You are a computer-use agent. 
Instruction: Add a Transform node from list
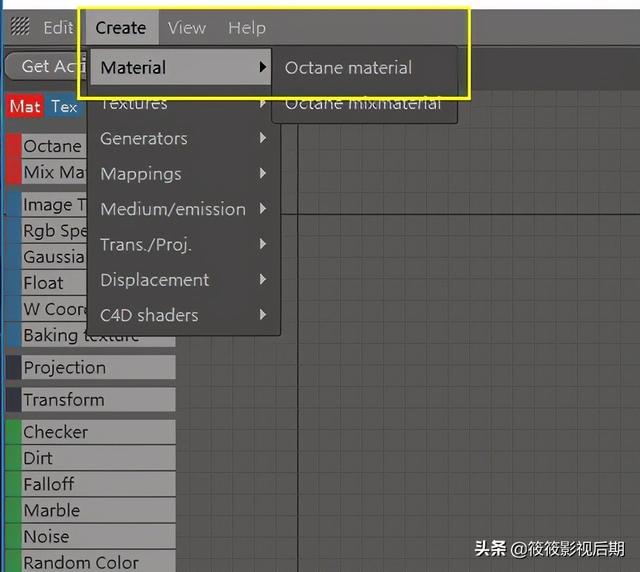point(98,399)
